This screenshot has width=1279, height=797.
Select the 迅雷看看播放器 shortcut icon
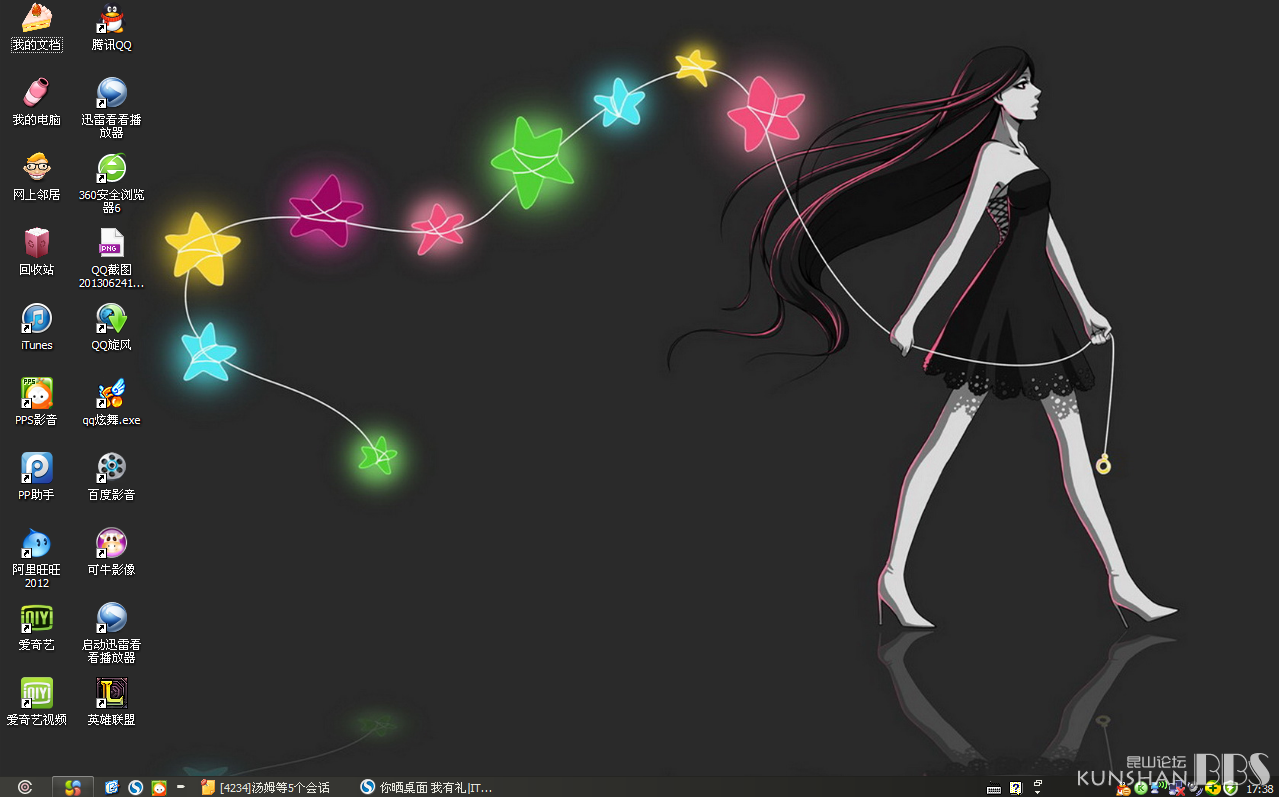click(111, 109)
